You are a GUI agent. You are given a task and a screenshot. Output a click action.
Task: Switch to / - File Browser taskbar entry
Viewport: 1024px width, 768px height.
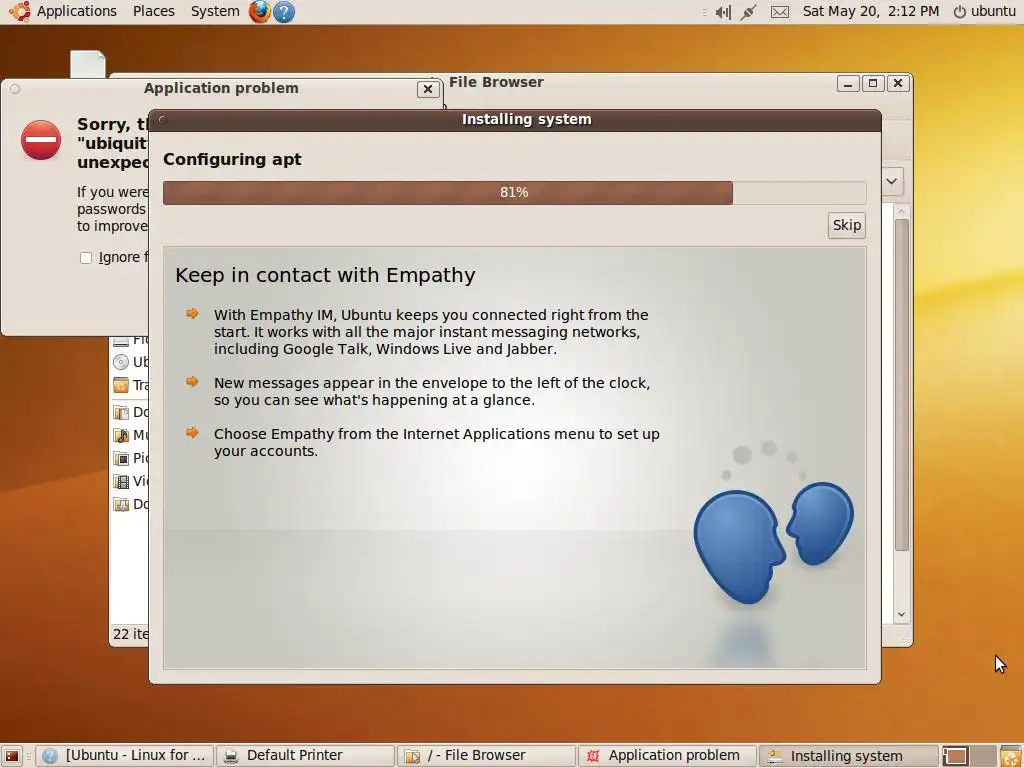(x=487, y=756)
